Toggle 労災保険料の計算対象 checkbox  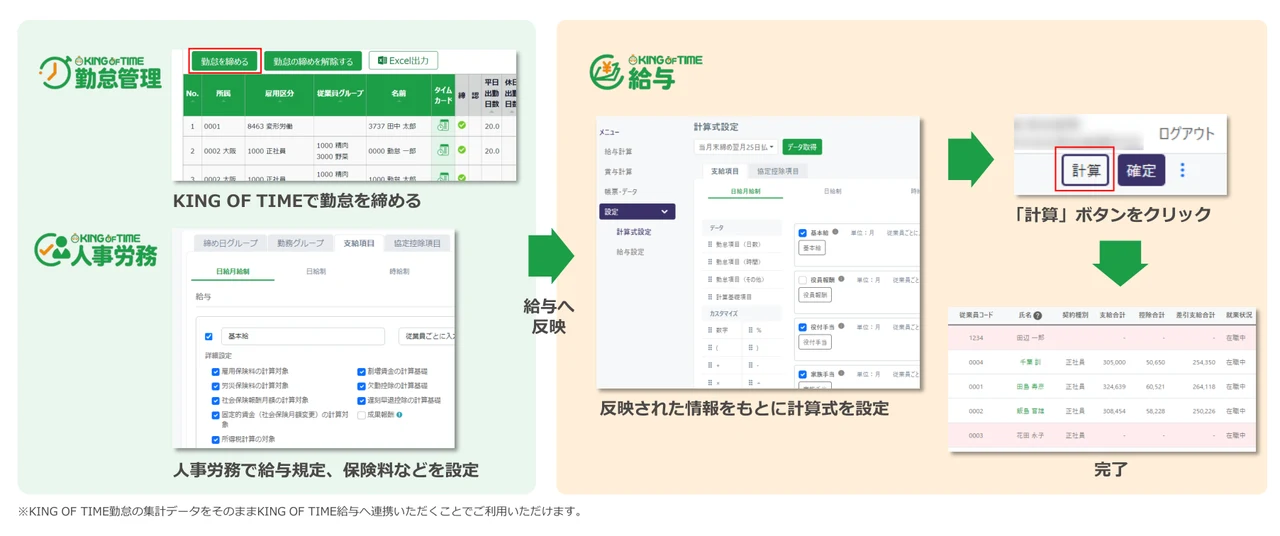[215, 385]
